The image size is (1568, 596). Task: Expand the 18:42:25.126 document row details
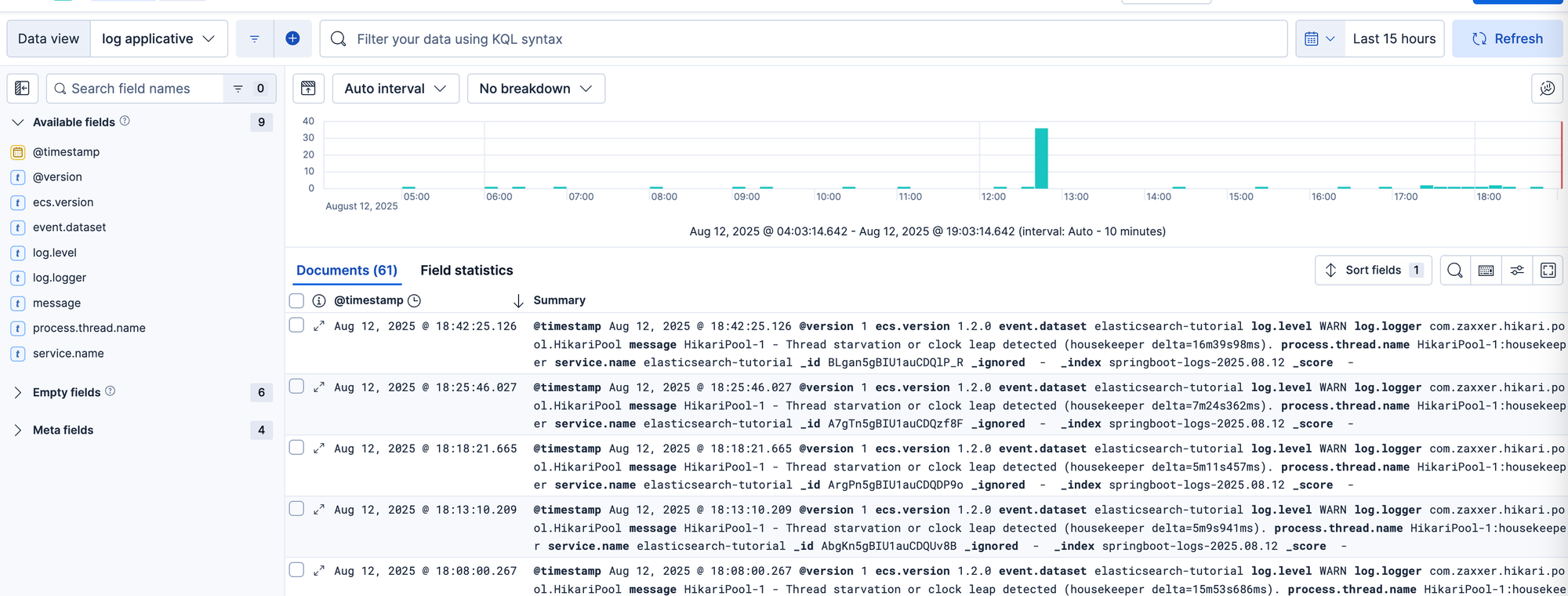point(319,326)
